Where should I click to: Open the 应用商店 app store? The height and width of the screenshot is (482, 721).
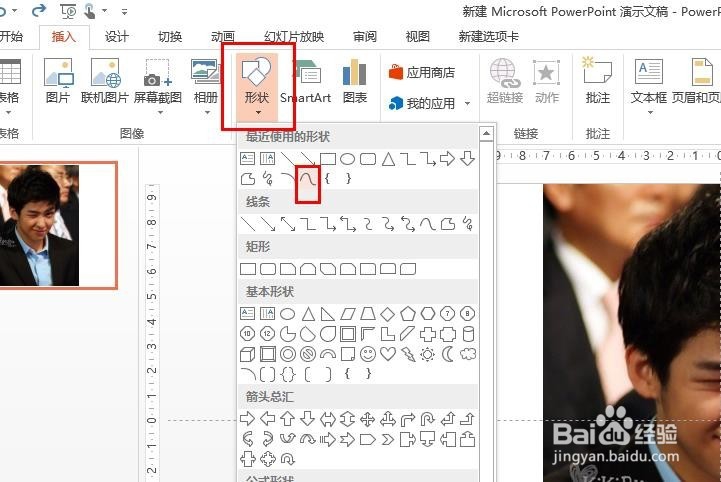[422, 72]
